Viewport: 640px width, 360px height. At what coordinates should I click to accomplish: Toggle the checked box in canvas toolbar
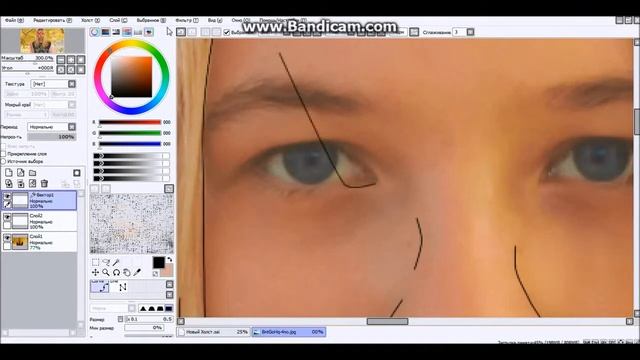click(x=227, y=32)
